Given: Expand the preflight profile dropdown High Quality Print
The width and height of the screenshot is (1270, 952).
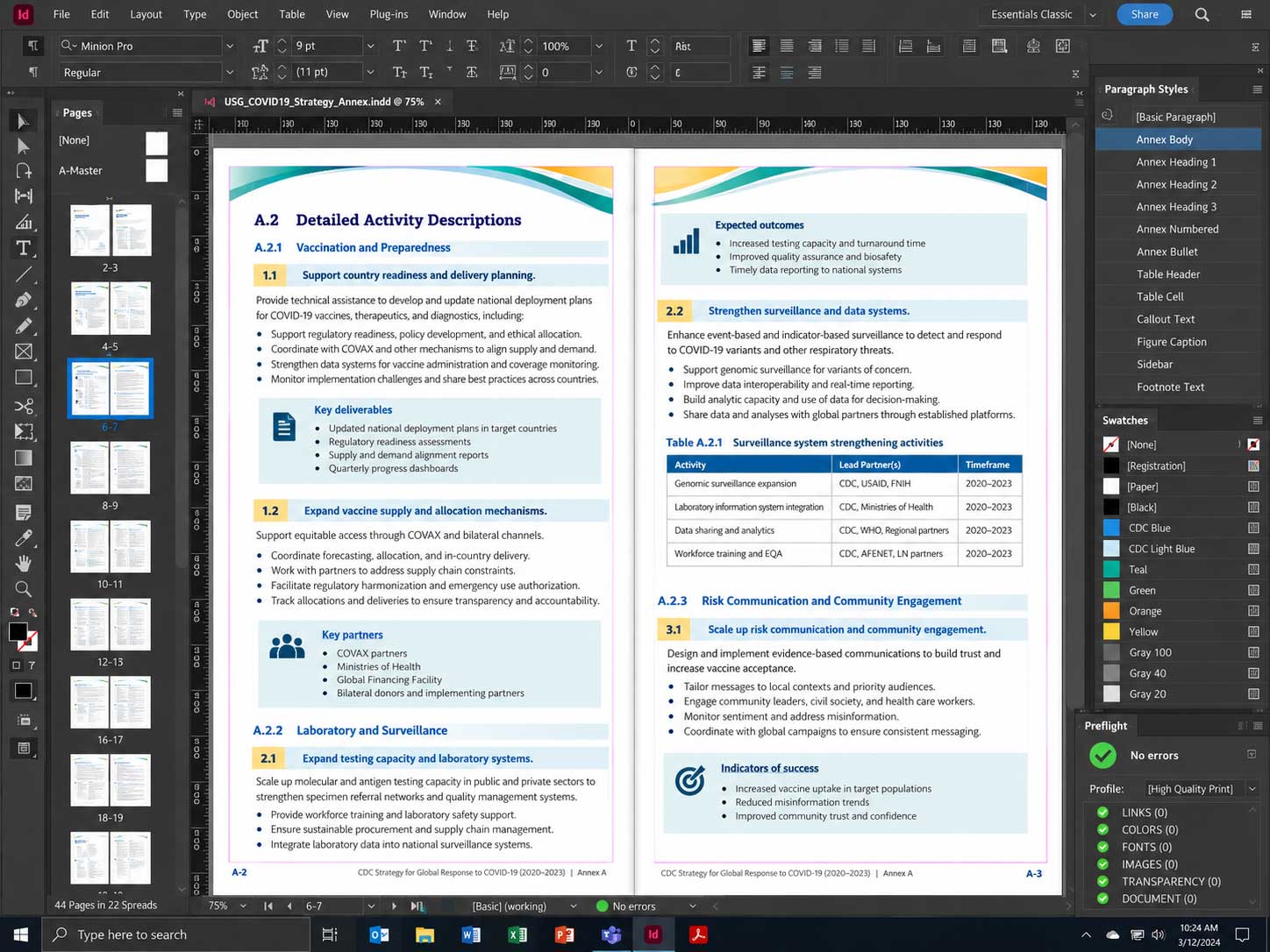Looking at the screenshot, I should pyautogui.click(x=1252, y=789).
